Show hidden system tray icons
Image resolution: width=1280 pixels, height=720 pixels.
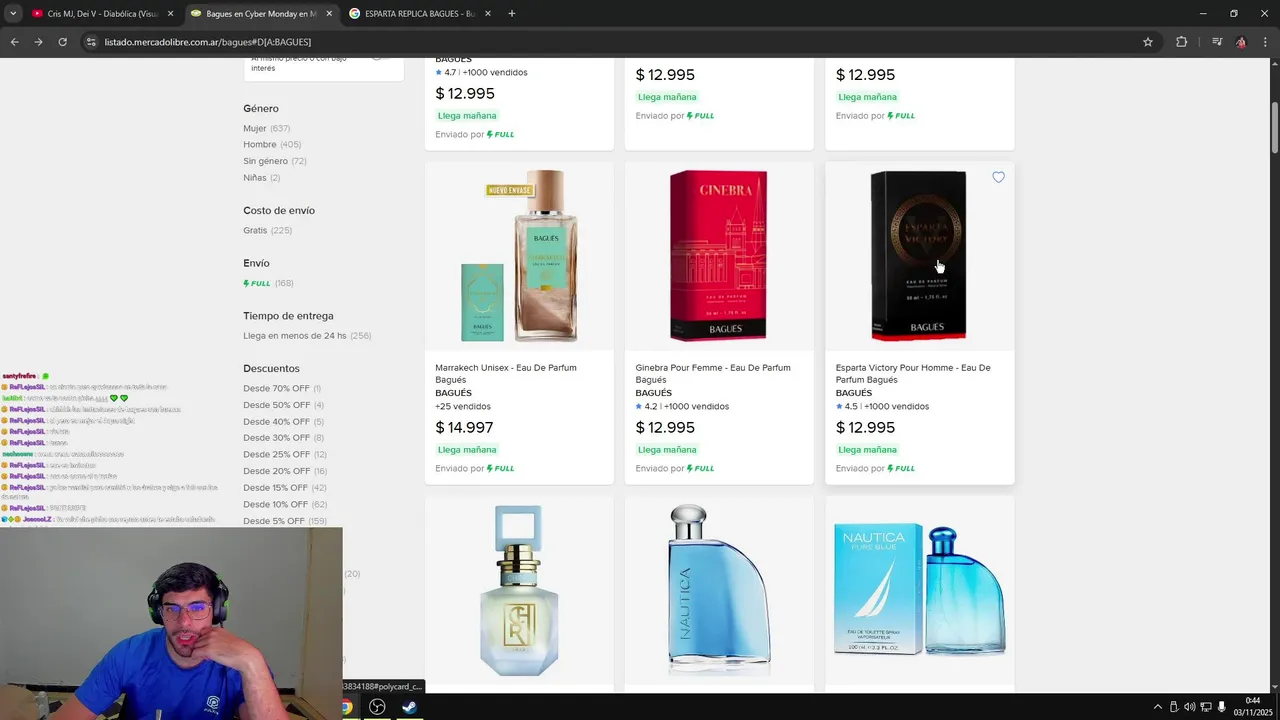[x=1157, y=707]
